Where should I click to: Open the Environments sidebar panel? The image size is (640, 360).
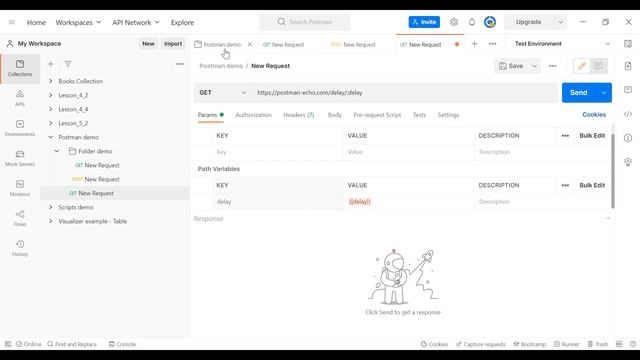point(20,128)
